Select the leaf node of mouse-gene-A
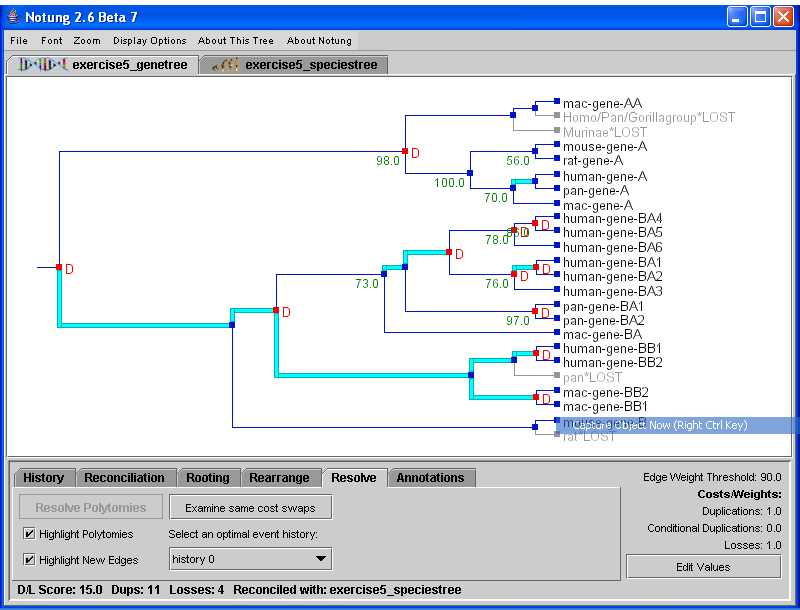The width and height of the screenshot is (800, 610). (555, 146)
